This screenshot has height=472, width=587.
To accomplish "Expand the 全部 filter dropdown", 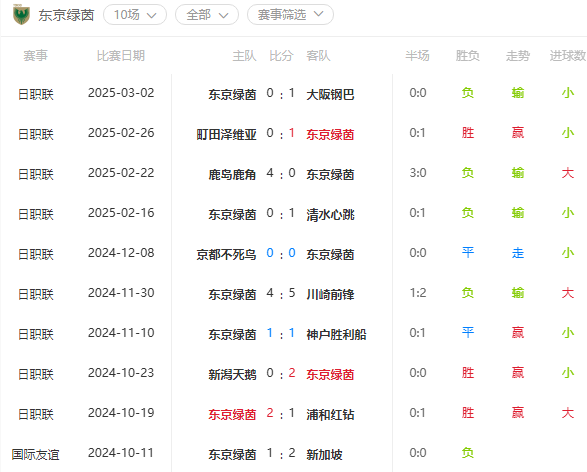I will (x=207, y=15).
